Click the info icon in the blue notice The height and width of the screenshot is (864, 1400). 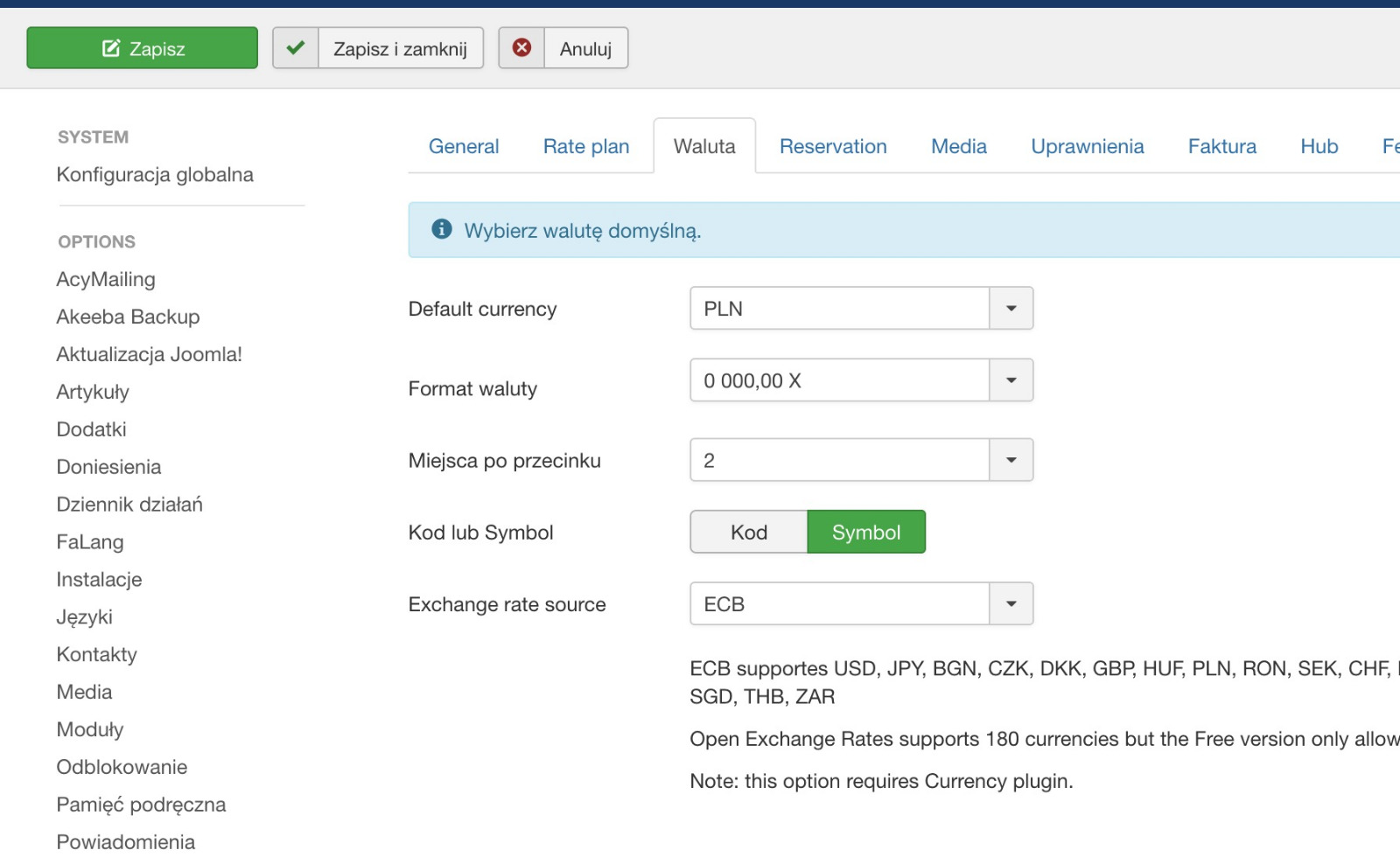coord(442,229)
